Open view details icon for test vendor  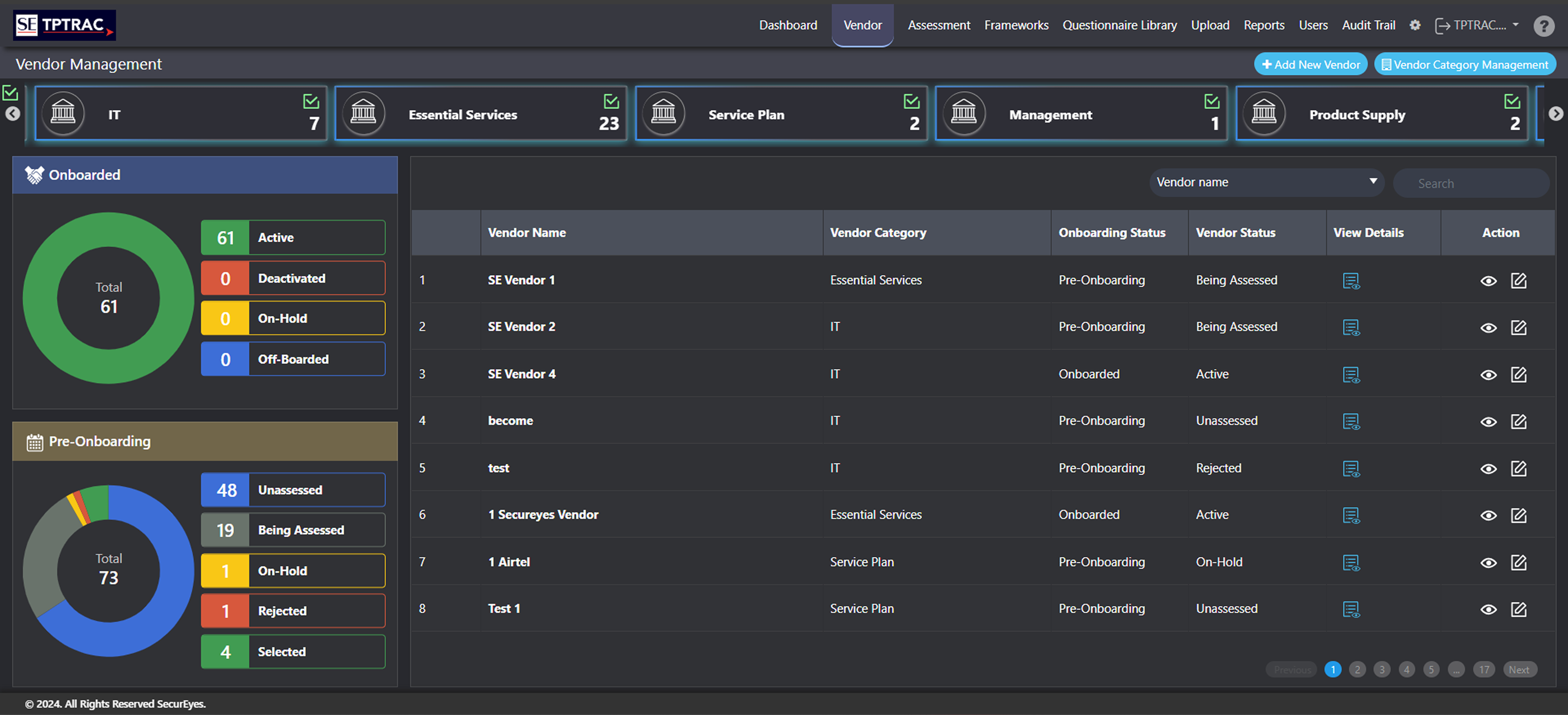click(1351, 469)
